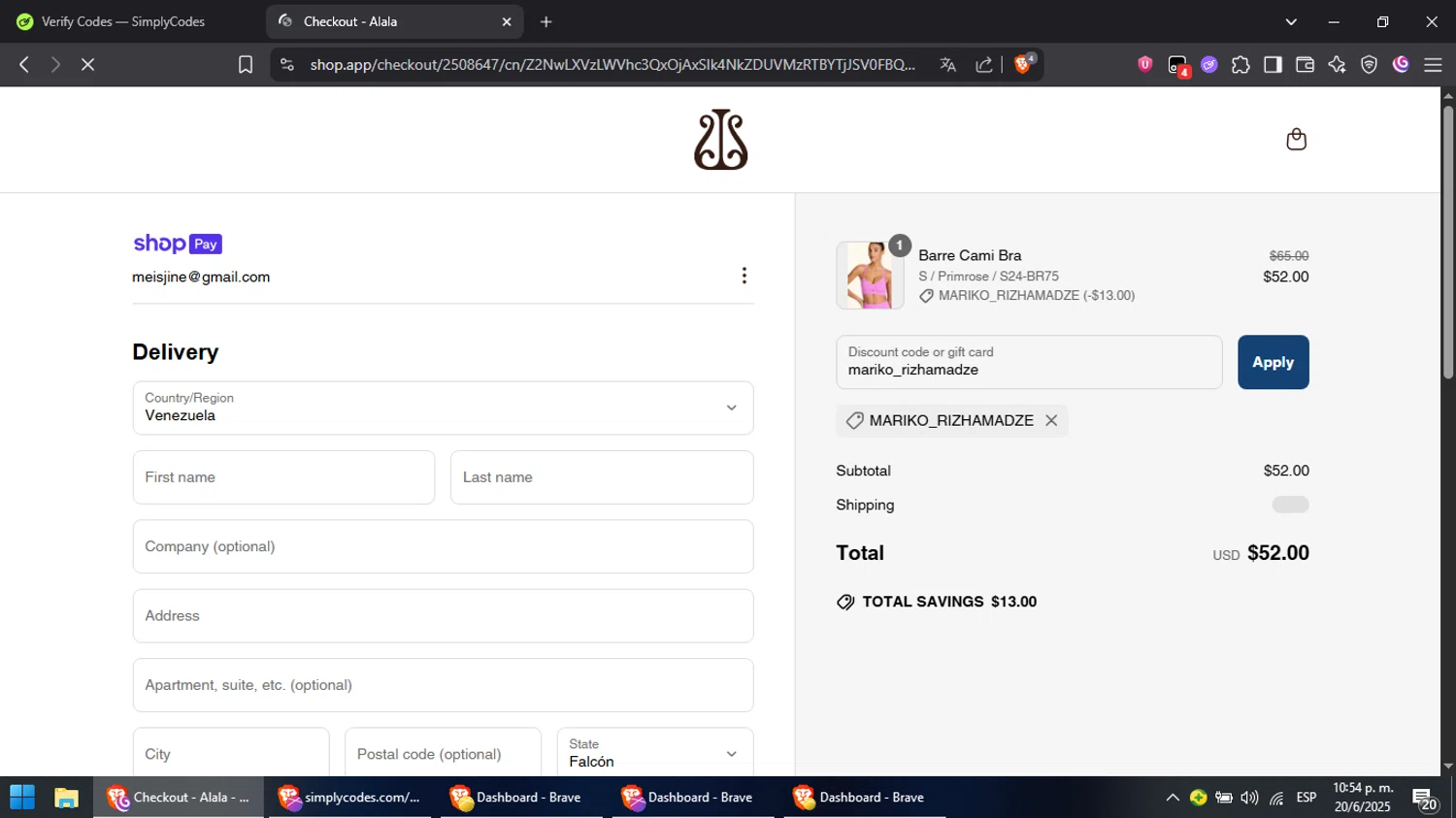Open site information icon in address bar
Image resolution: width=1456 pixels, height=818 pixels.
pos(286,64)
